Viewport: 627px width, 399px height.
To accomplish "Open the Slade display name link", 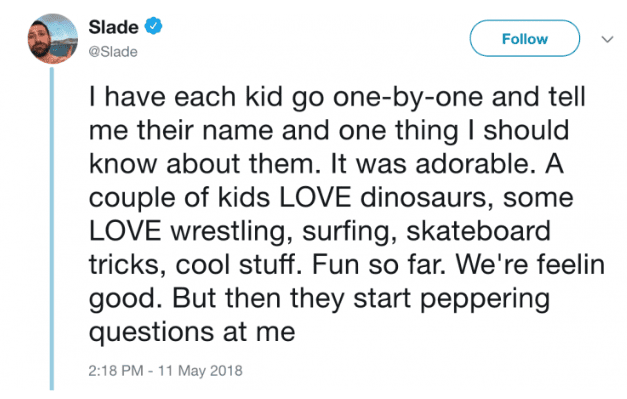I will click(114, 27).
